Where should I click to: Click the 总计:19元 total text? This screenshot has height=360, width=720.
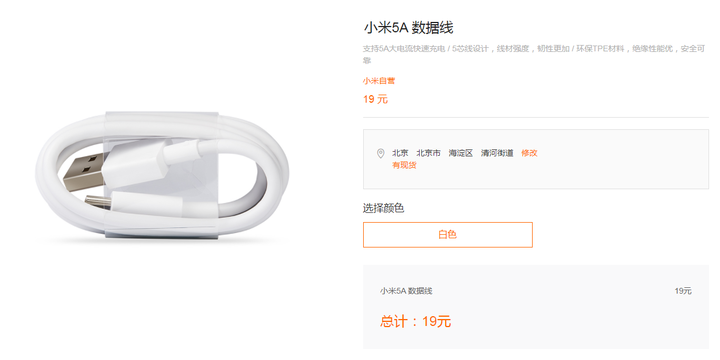[x=416, y=321]
